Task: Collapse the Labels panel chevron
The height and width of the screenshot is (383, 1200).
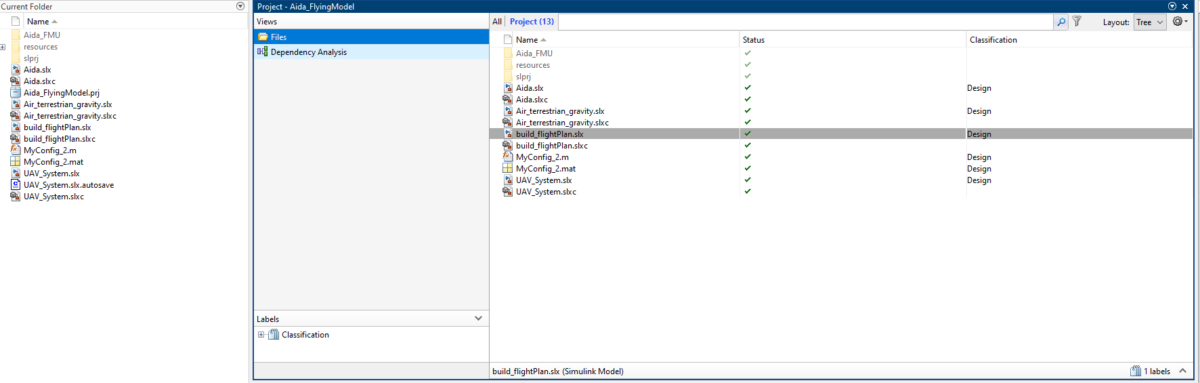Action: [x=478, y=319]
